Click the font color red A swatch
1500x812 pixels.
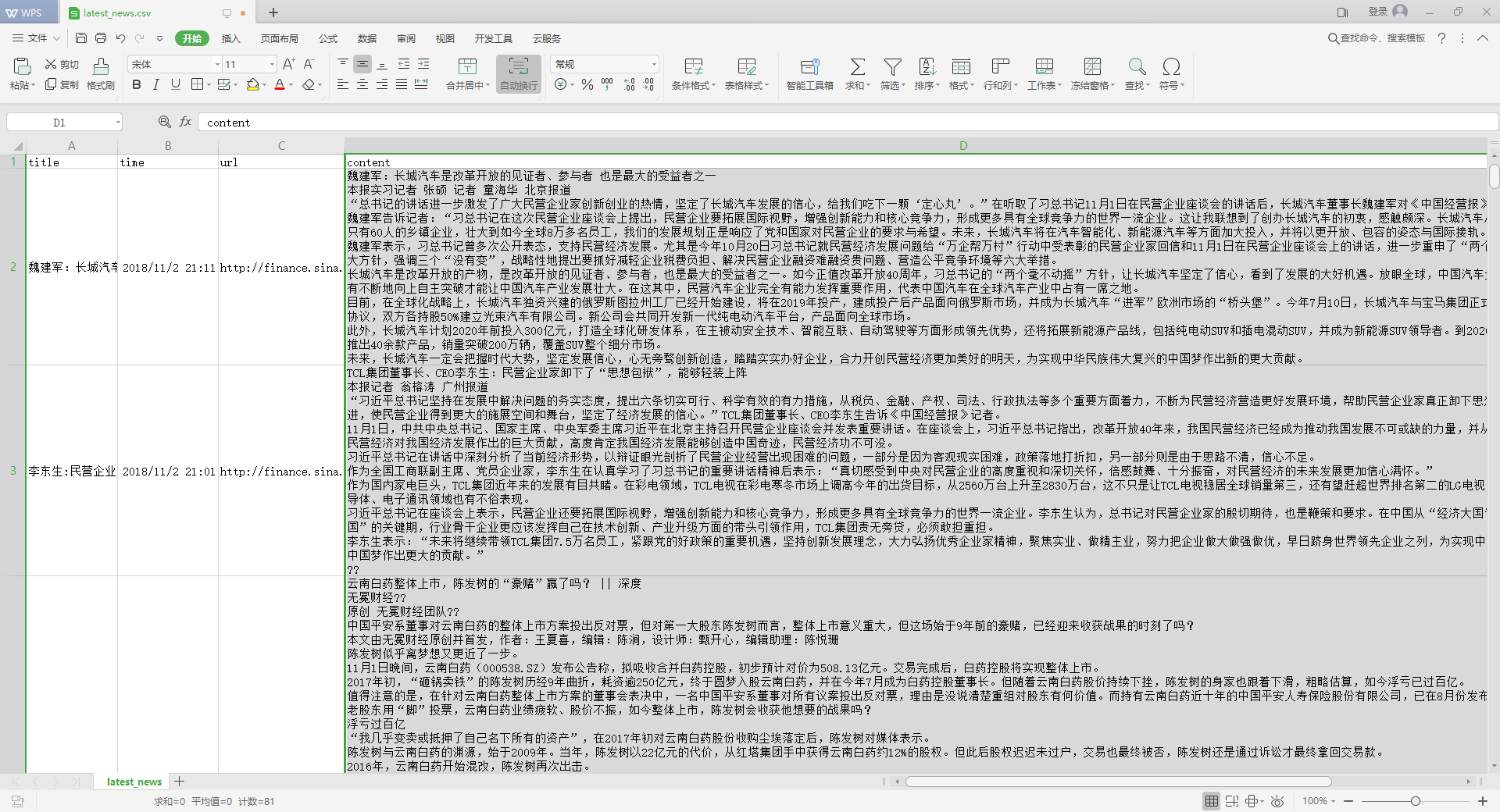click(280, 84)
